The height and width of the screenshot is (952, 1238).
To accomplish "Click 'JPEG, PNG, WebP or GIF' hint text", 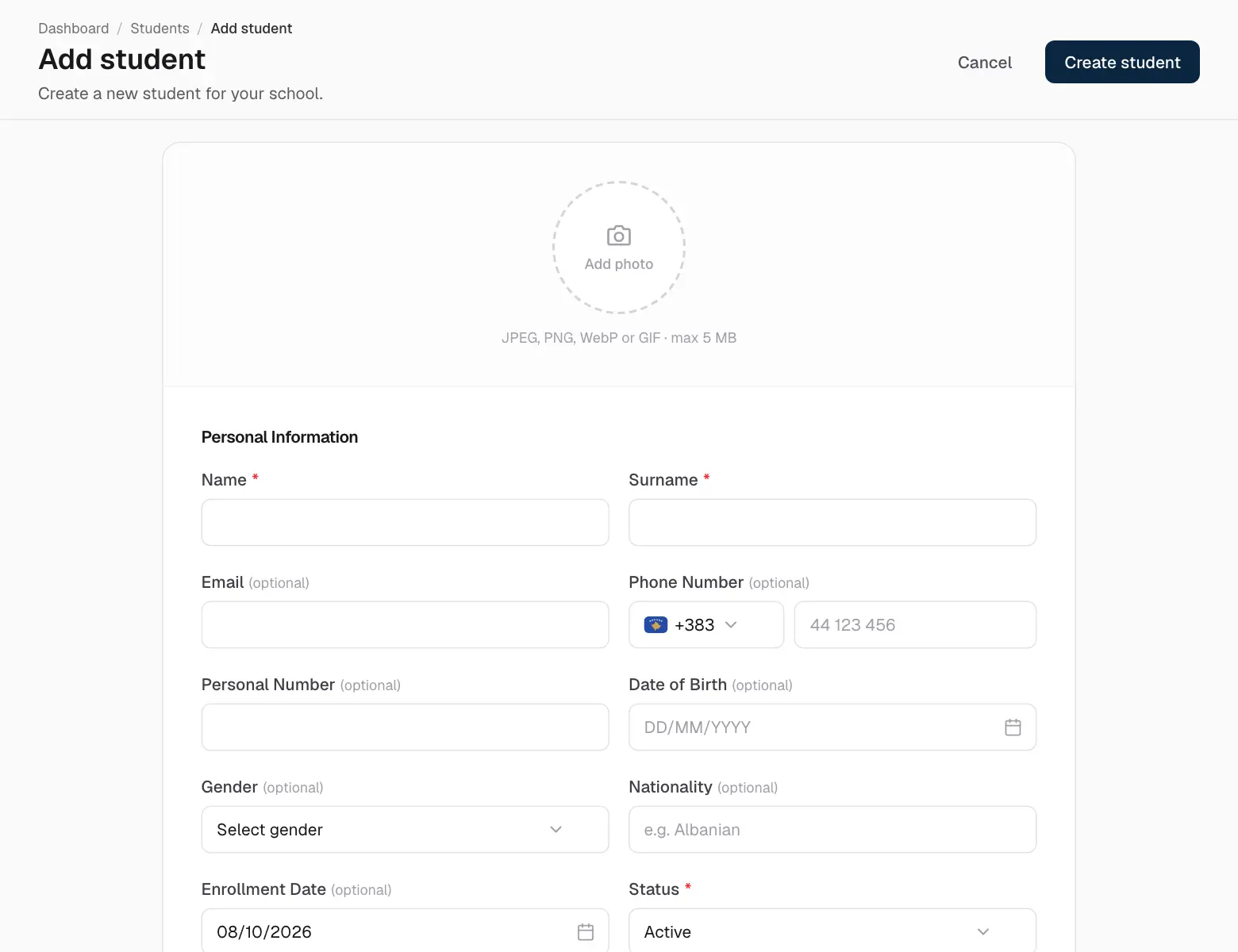I will coord(619,338).
